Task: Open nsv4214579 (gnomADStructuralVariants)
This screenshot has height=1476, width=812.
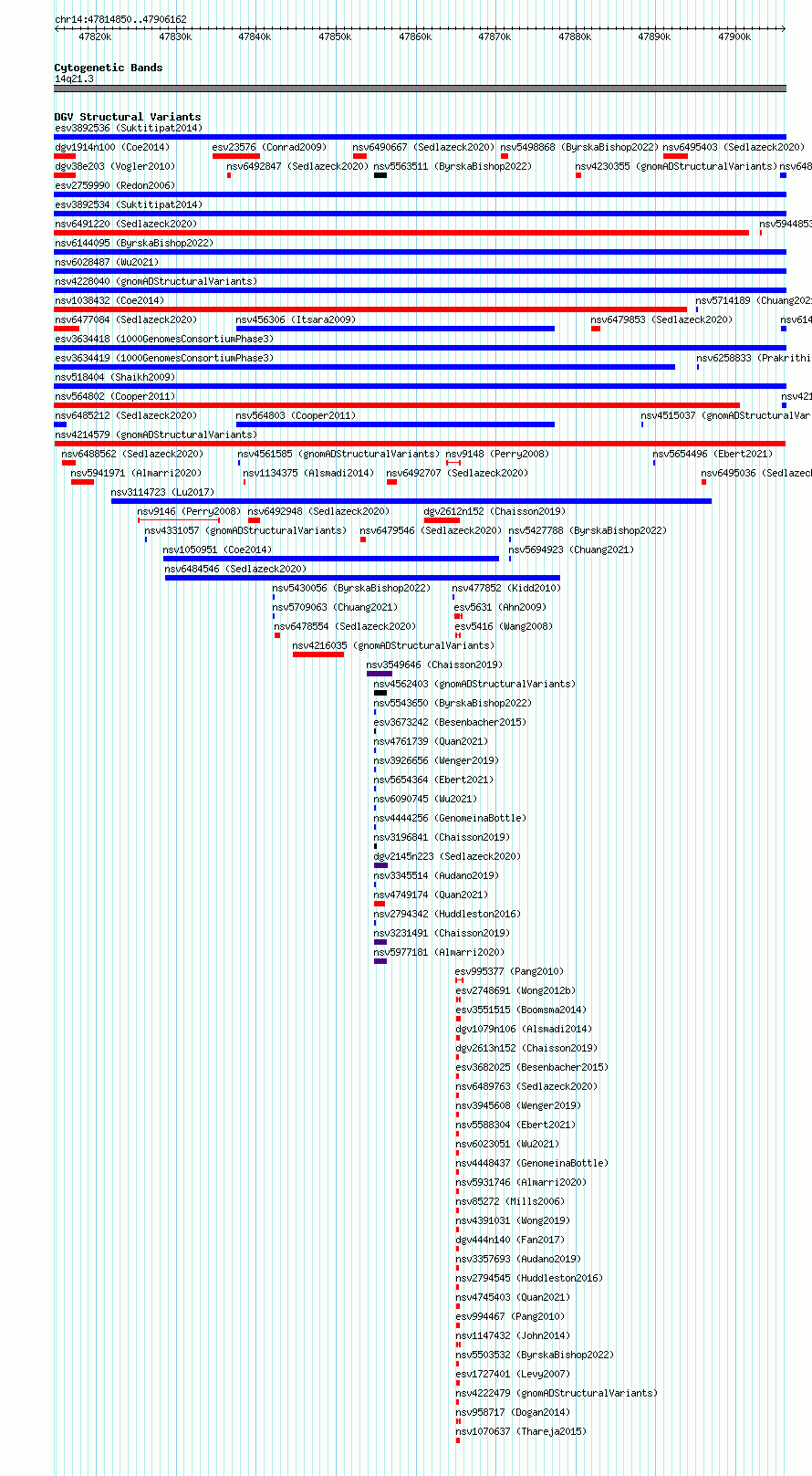Action: (x=156, y=434)
